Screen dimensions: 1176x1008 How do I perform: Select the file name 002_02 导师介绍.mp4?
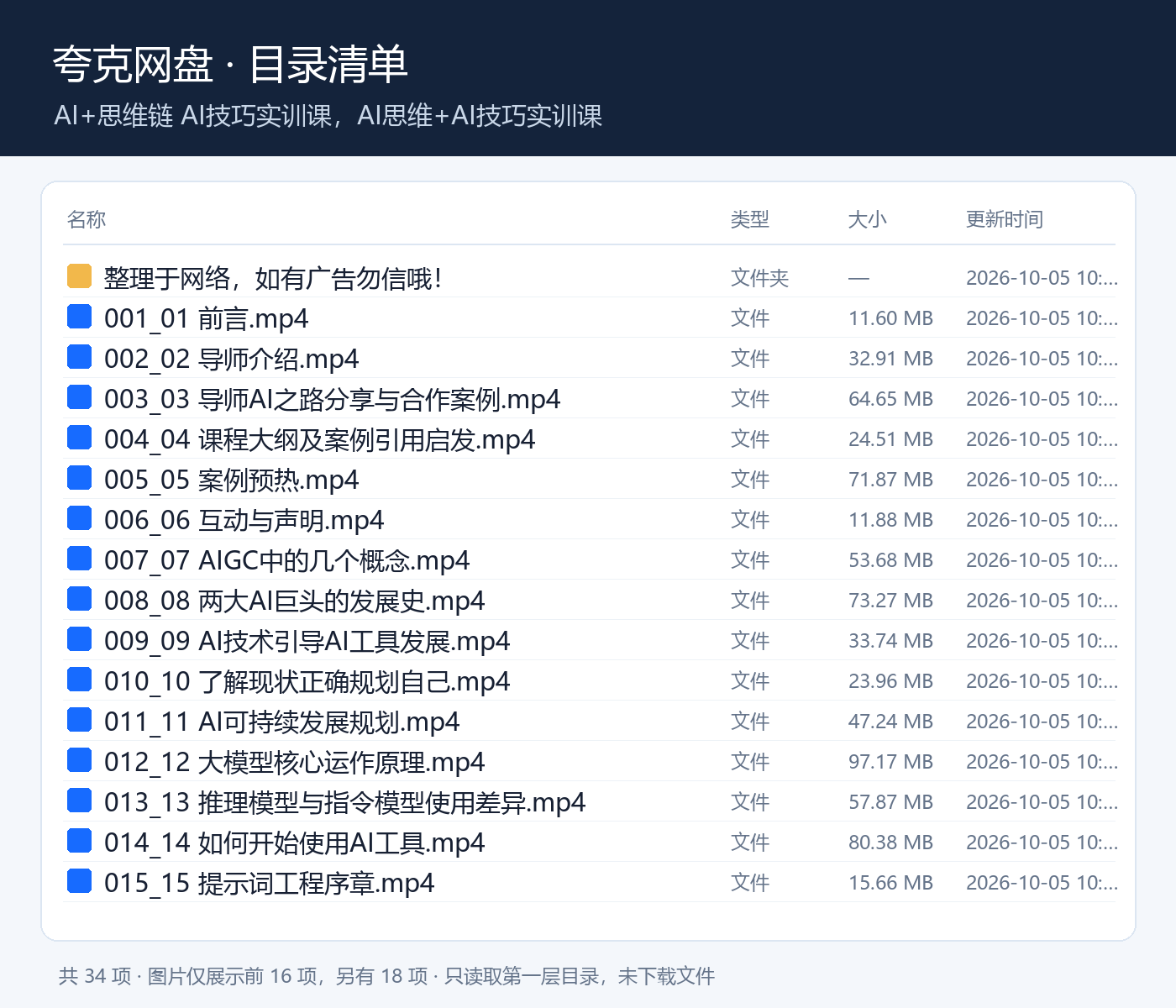pos(232,359)
